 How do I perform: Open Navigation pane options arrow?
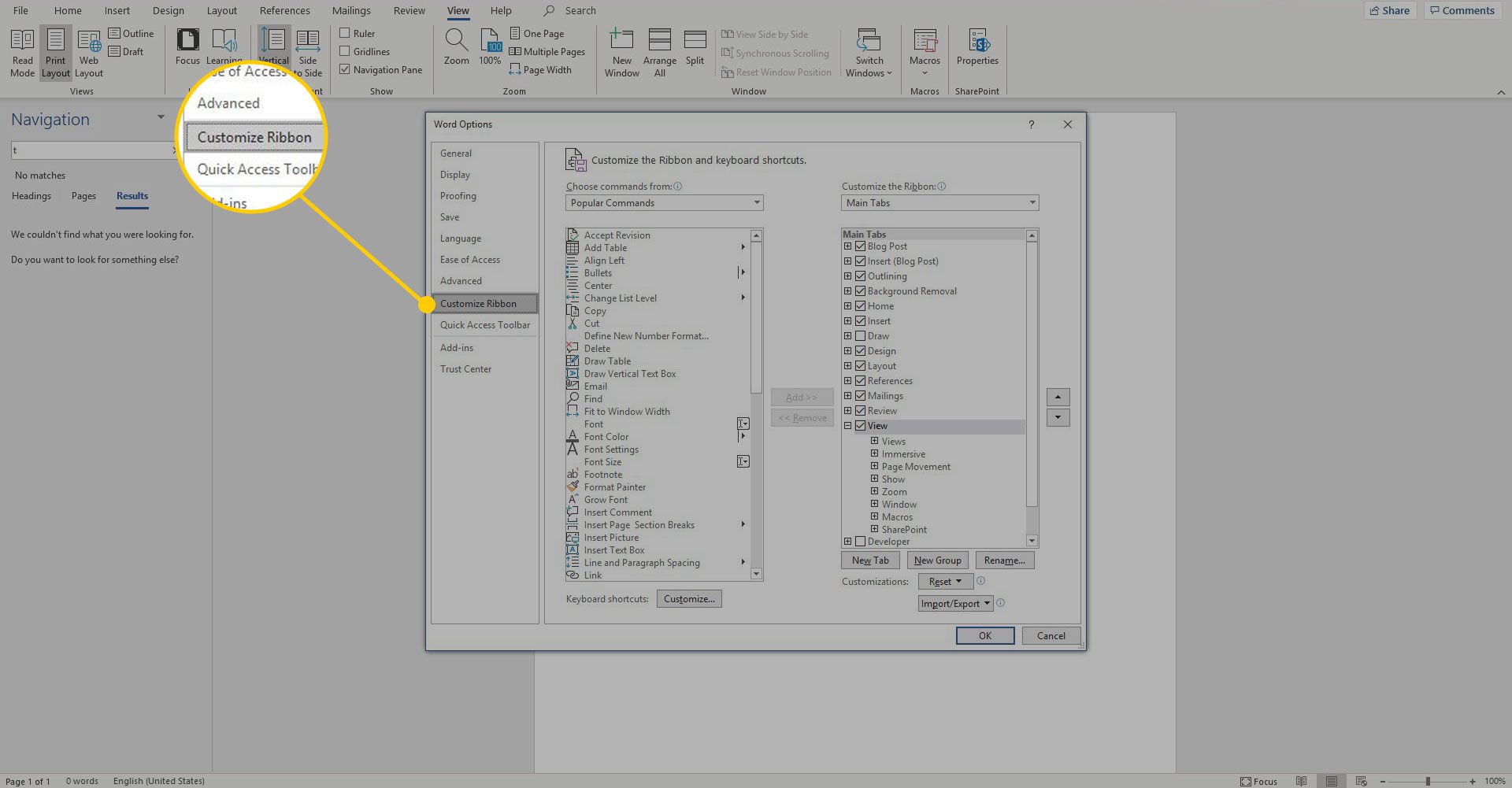[161, 117]
